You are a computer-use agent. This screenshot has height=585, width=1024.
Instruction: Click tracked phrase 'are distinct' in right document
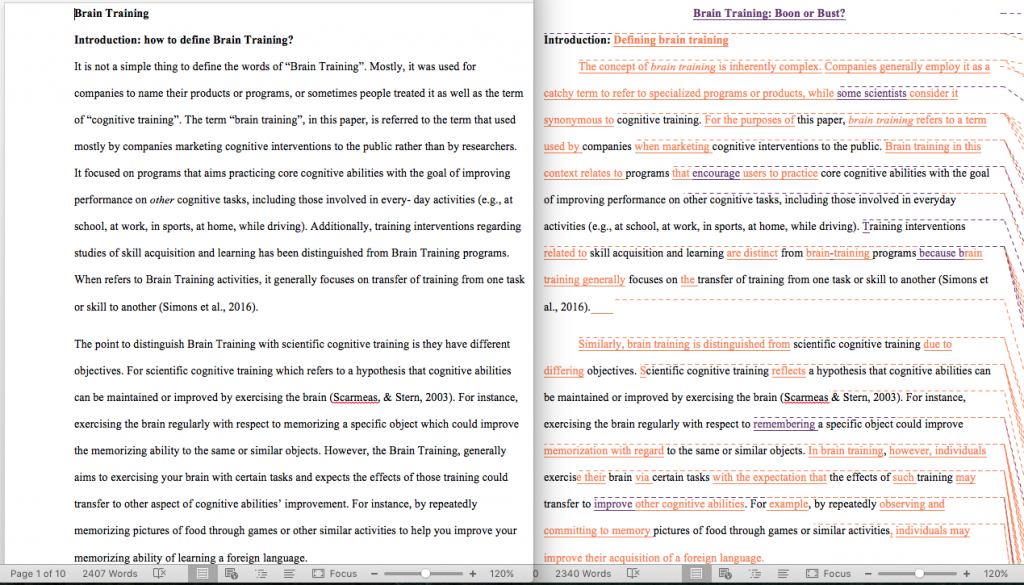point(752,253)
